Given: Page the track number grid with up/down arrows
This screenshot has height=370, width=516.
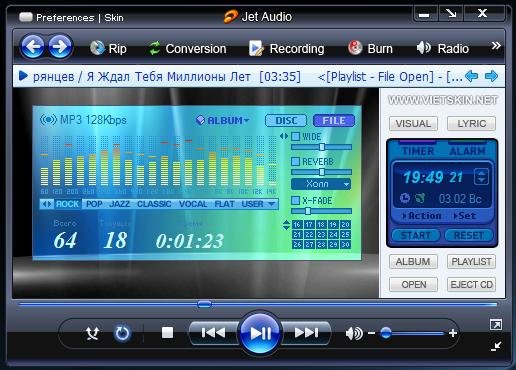Looking at the screenshot, I should pyautogui.click(x=286, y=225).
